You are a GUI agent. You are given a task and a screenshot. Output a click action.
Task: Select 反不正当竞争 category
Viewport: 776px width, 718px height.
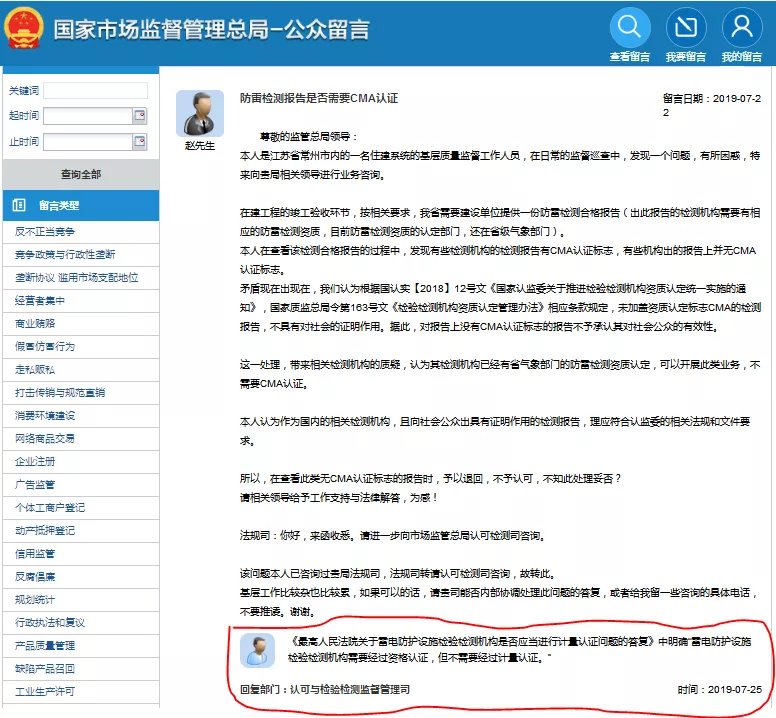(45, 231)
